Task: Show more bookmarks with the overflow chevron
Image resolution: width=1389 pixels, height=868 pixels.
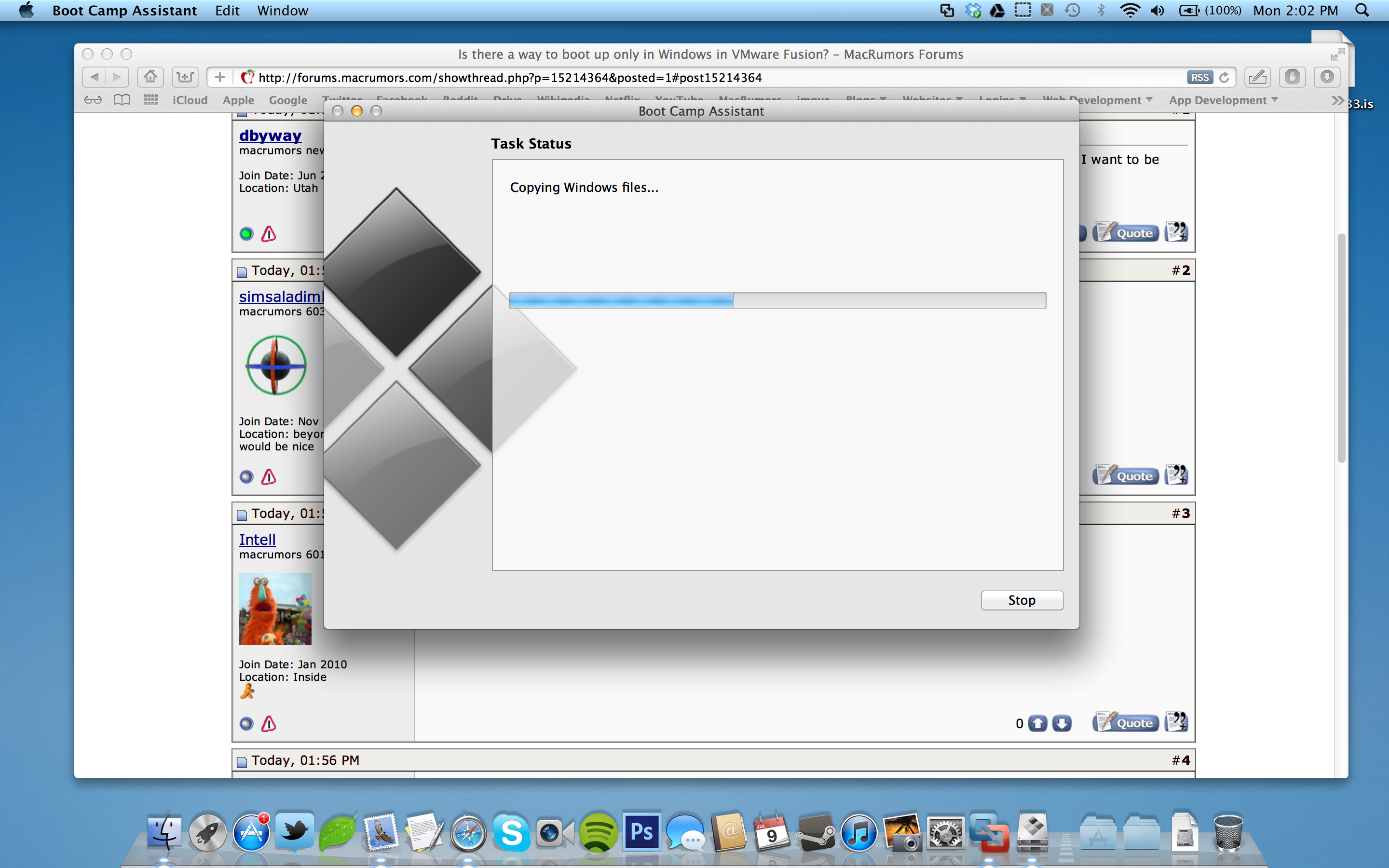Action: click(x=1337, y=100)
